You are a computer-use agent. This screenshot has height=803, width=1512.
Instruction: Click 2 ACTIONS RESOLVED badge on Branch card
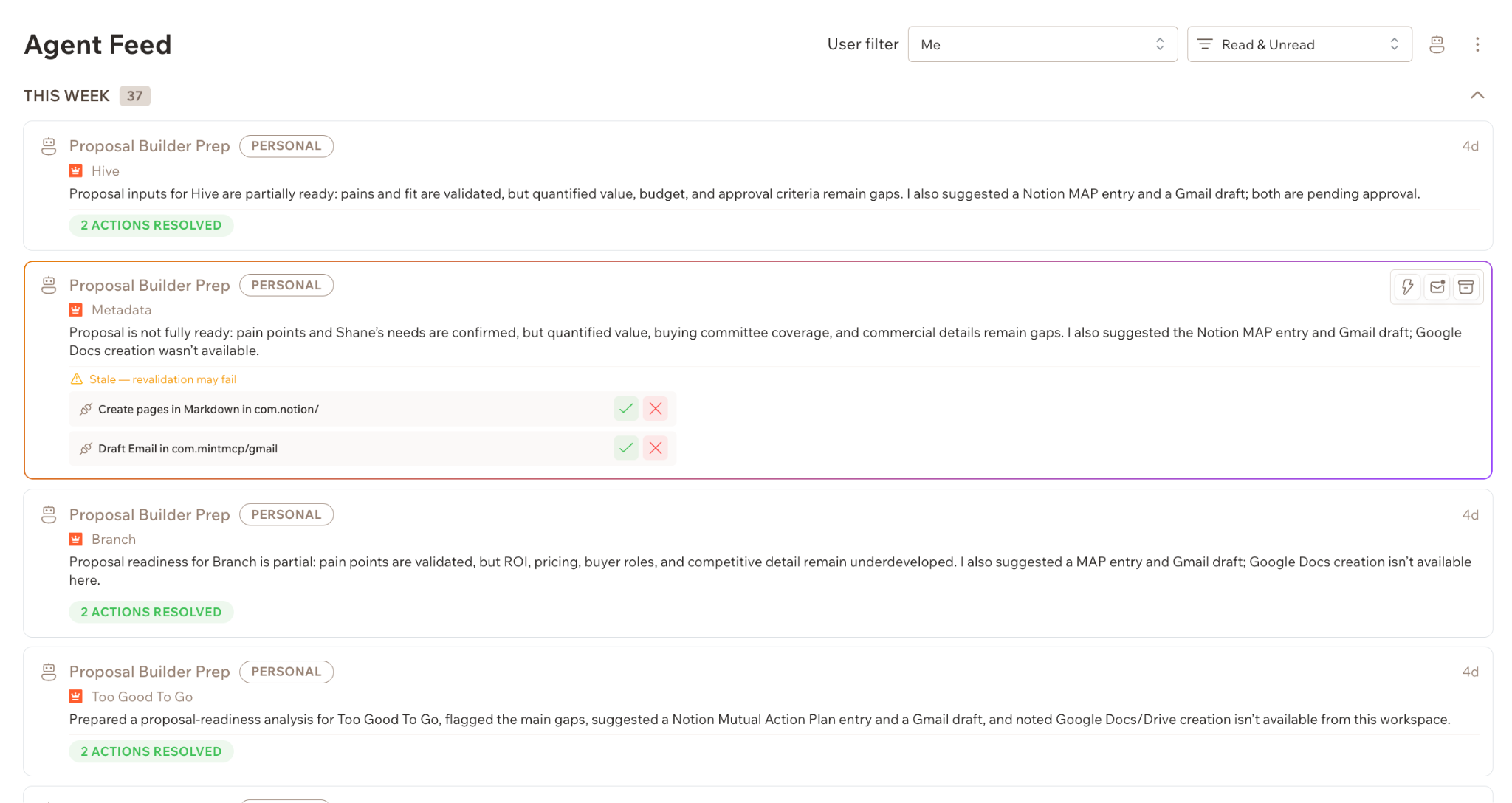151,612
